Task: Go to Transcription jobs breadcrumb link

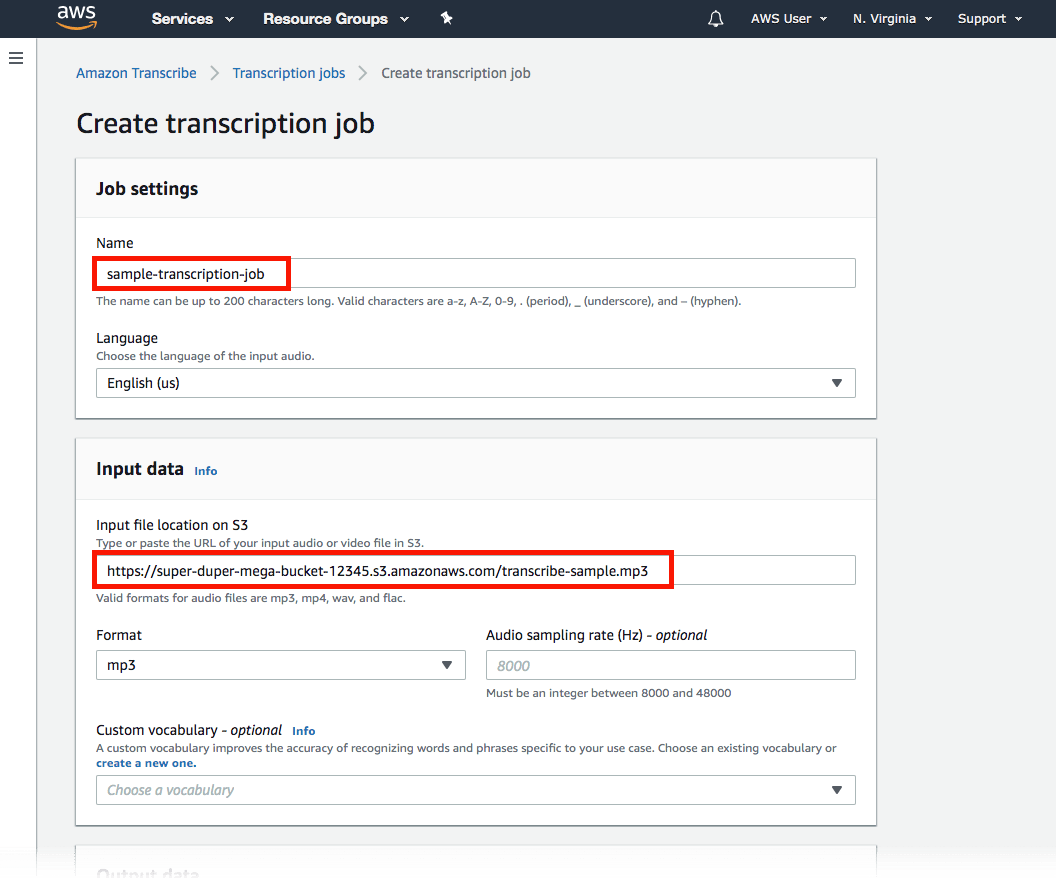Action: (x=289, y=73)
